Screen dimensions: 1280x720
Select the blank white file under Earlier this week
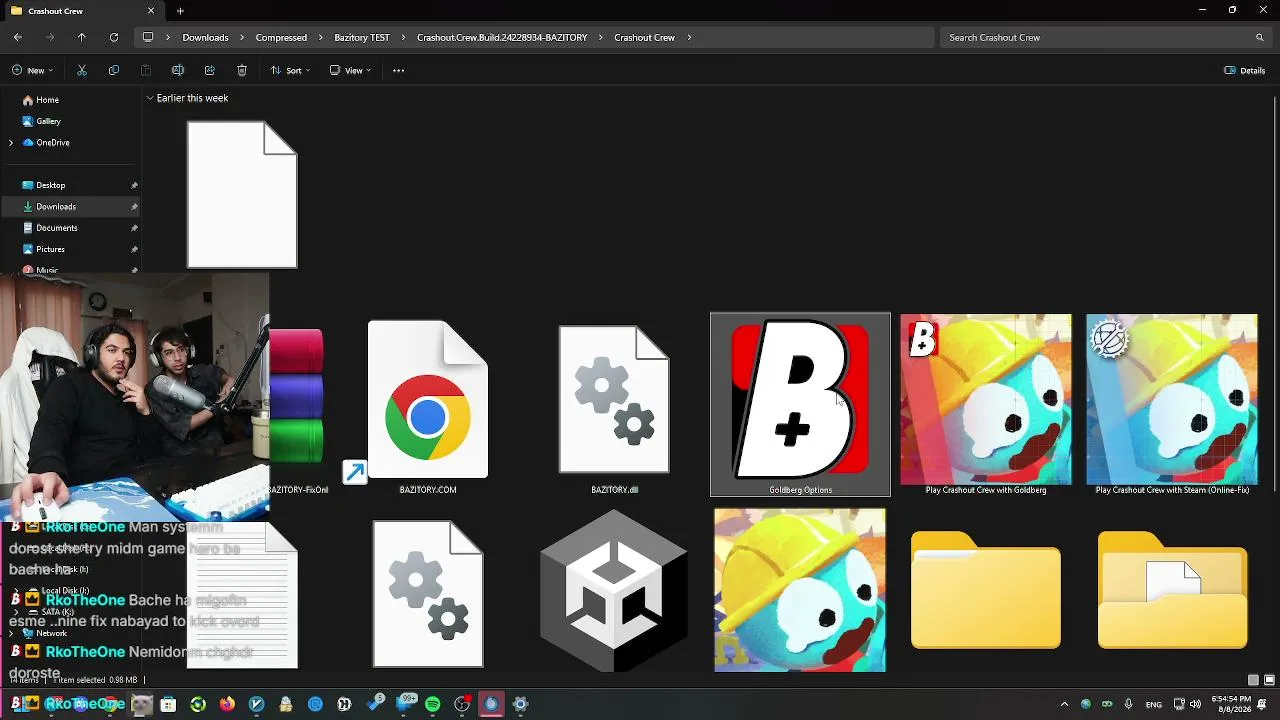tap(242, 195)
